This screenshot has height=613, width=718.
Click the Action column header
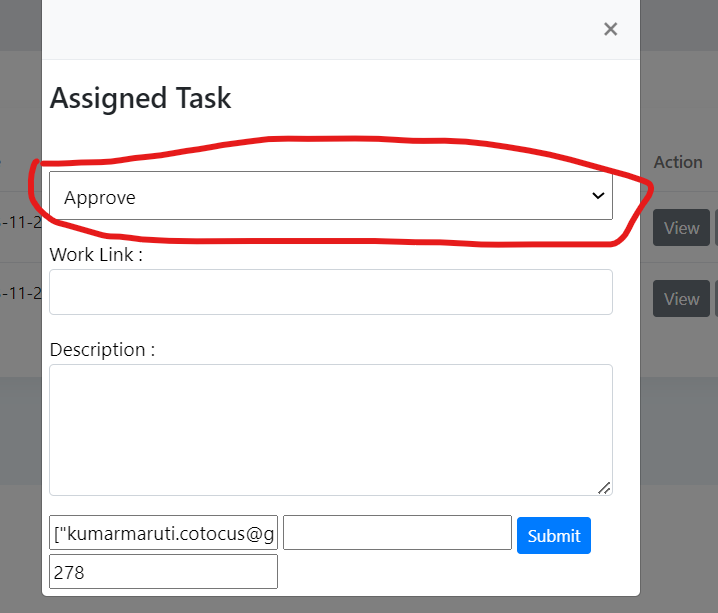678,162
